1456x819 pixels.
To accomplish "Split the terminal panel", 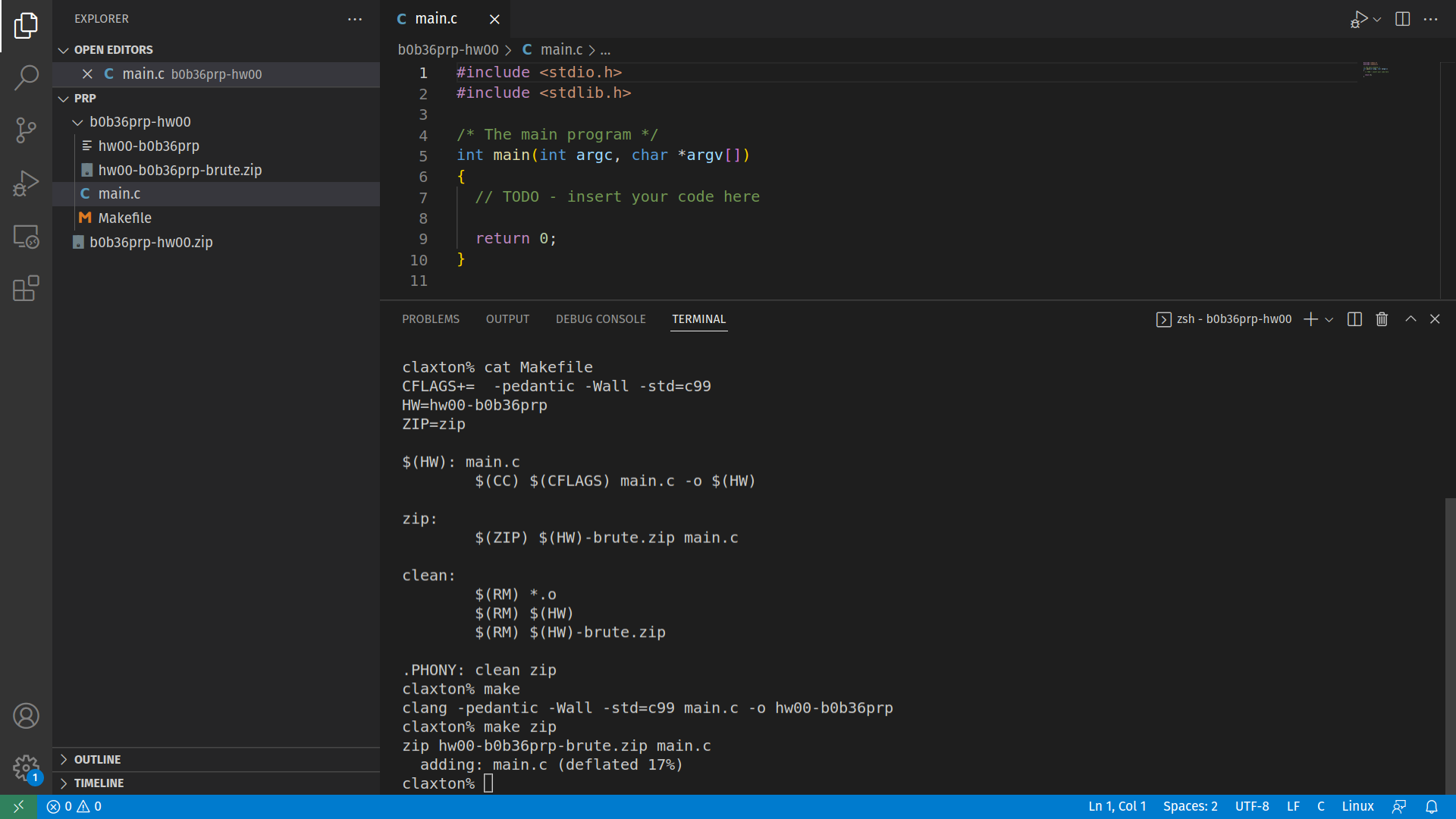I will (x=1354, y=319).
